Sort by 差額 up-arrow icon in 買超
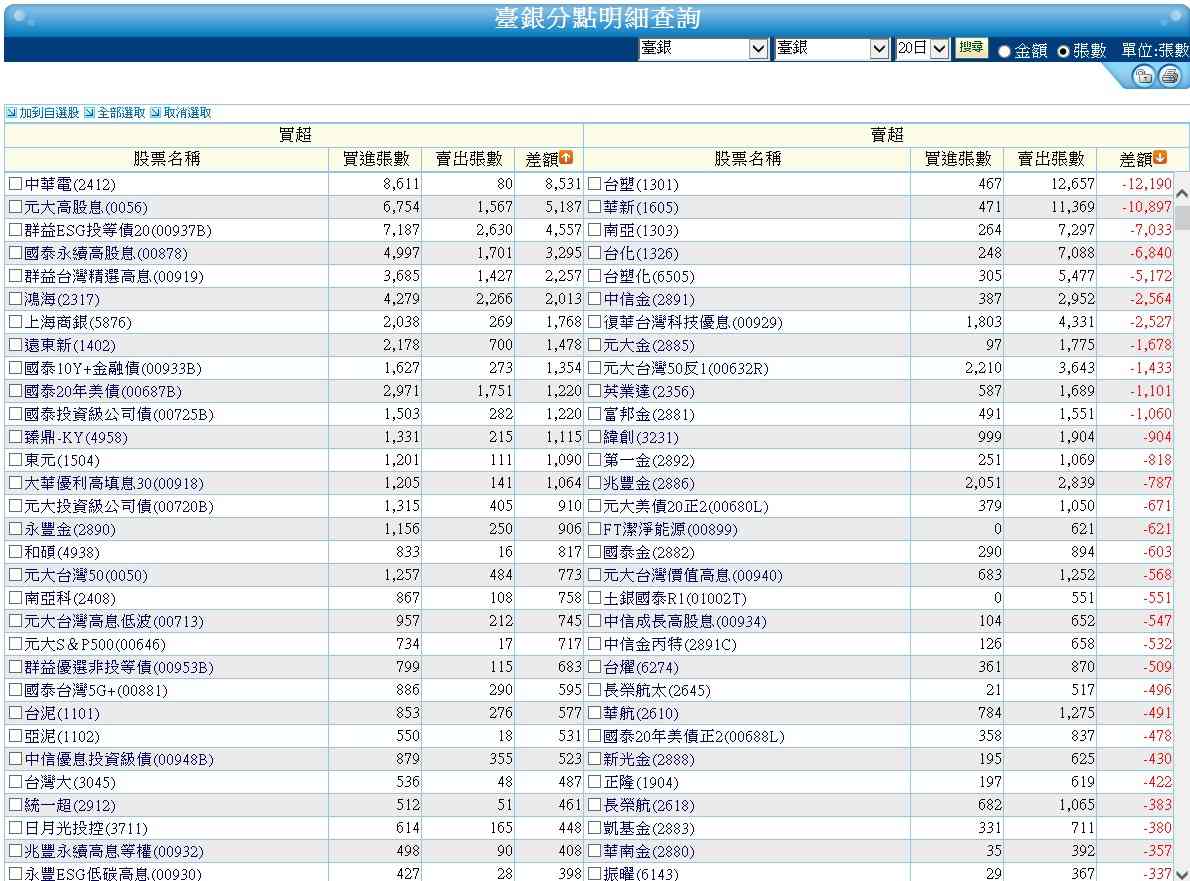 click(x=566, y=158)
